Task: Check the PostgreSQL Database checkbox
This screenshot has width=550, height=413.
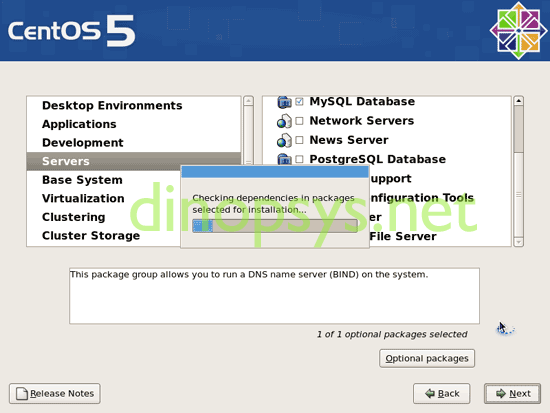Action: pos(299,159)
